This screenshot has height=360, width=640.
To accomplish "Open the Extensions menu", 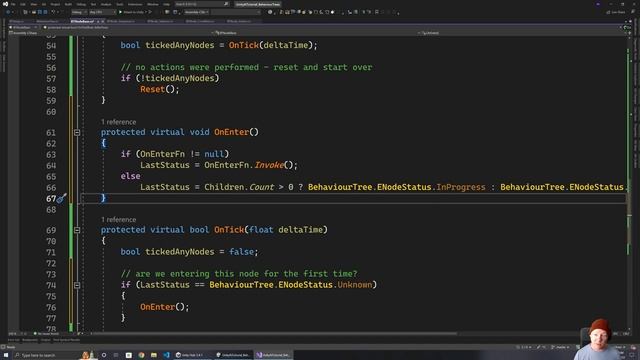I will (x=135, y=4).
